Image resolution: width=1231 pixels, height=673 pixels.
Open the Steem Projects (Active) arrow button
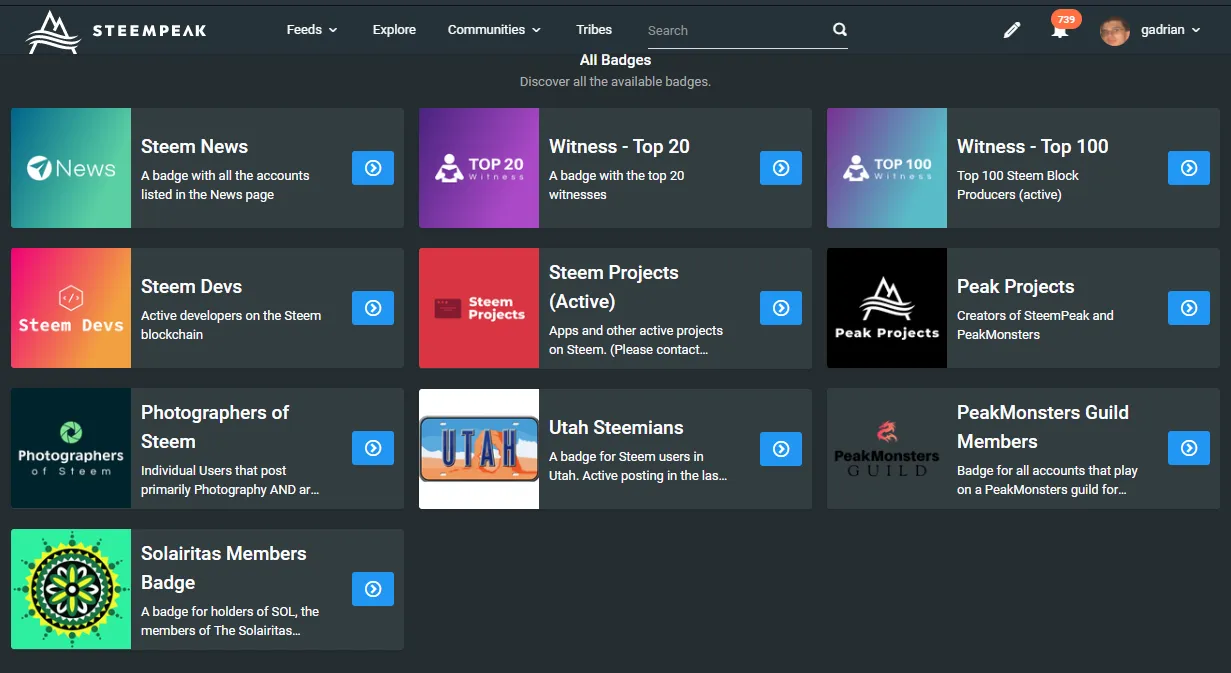781,308
